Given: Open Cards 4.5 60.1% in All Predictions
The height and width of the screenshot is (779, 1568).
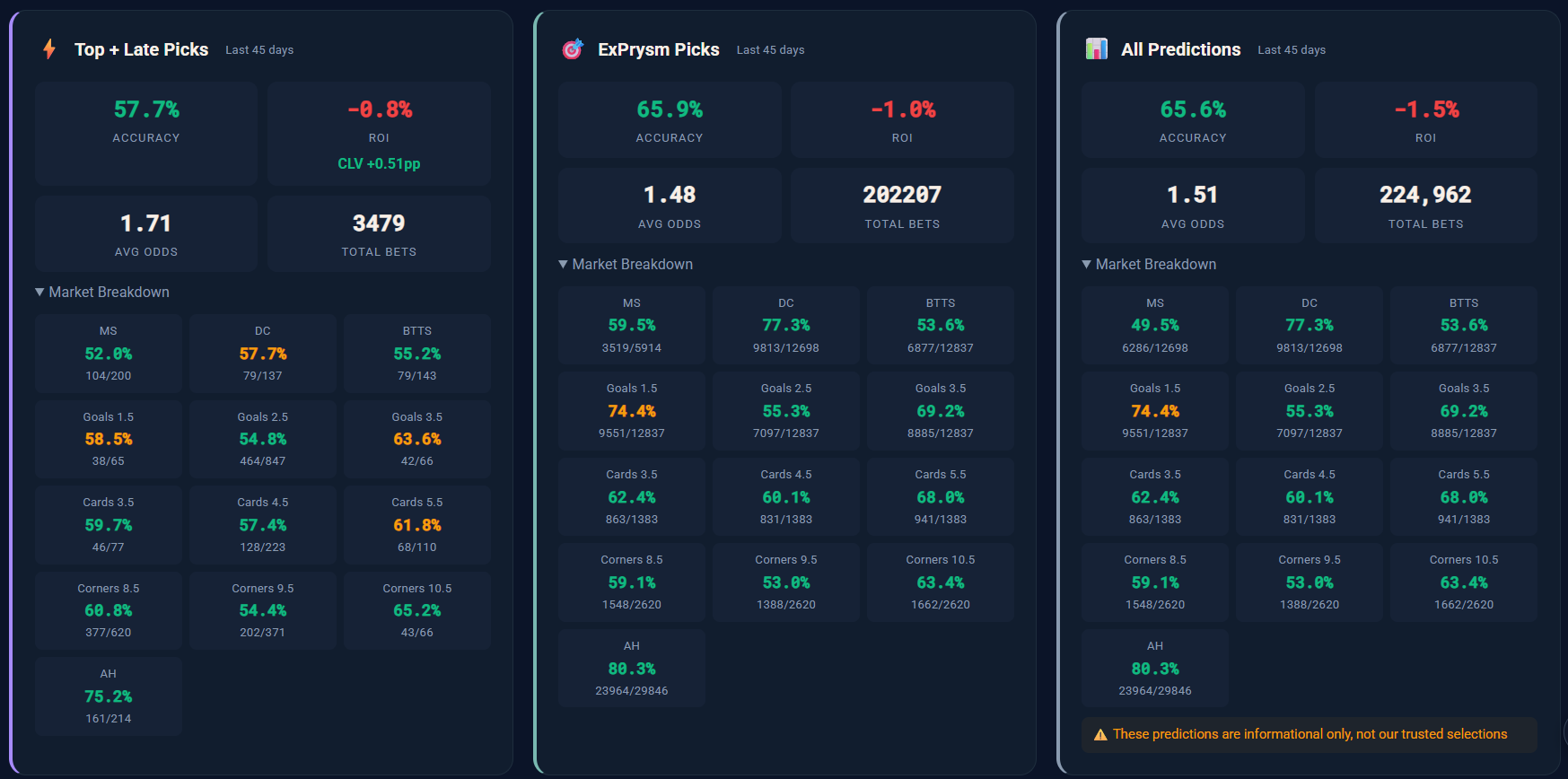Looking at the screenshot, I should [1310, 497].
